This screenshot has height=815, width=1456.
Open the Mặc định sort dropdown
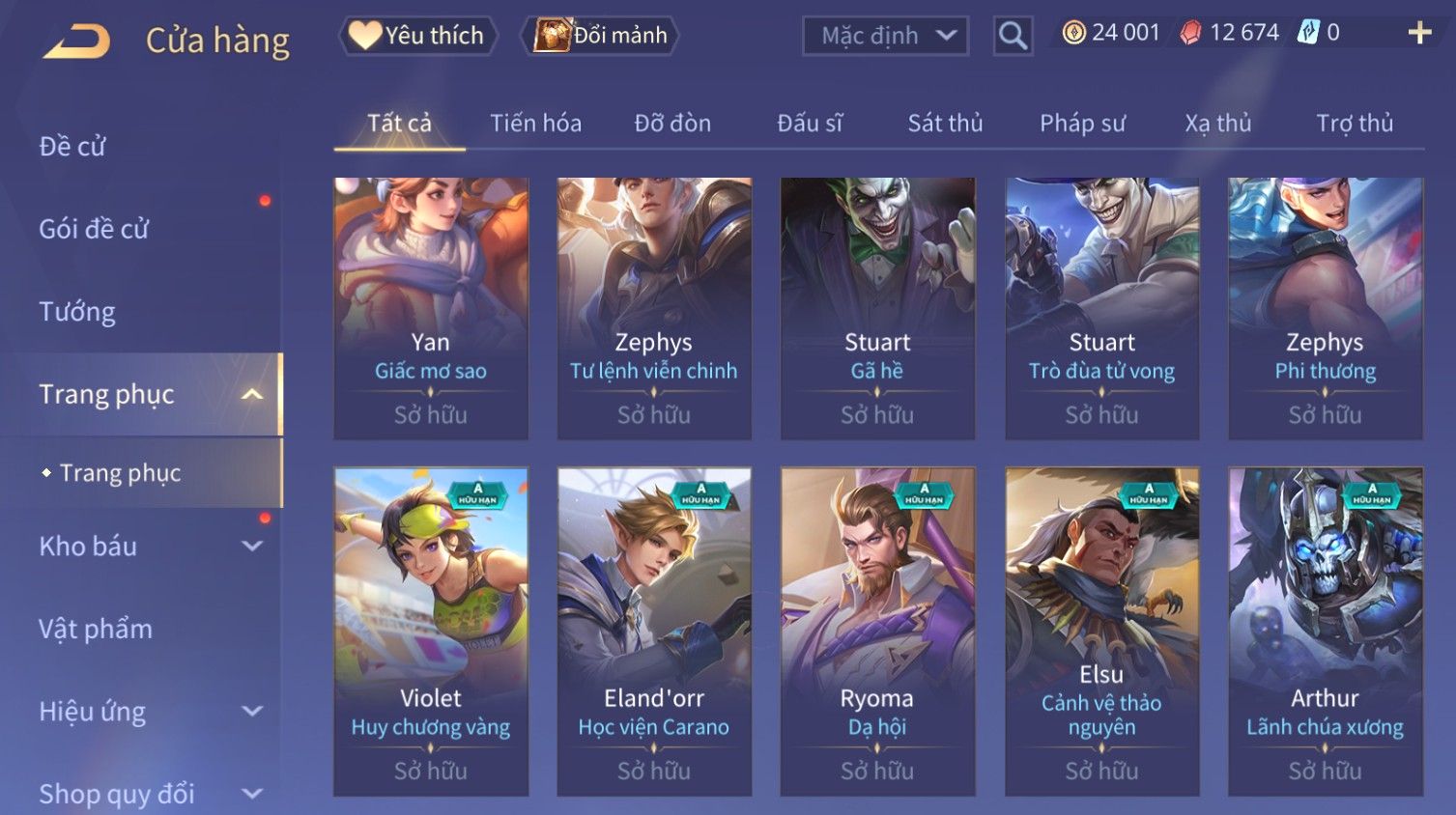point(886,36)
